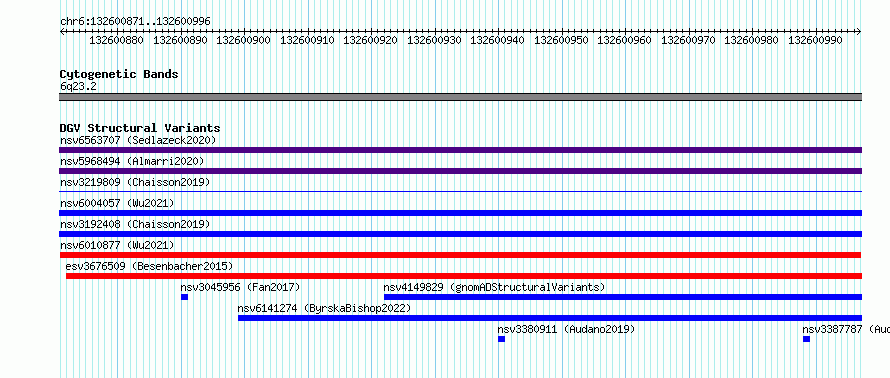Click ruler position 132600970
The width and height of the screenshot is (890, 378).
click(689, 41)
